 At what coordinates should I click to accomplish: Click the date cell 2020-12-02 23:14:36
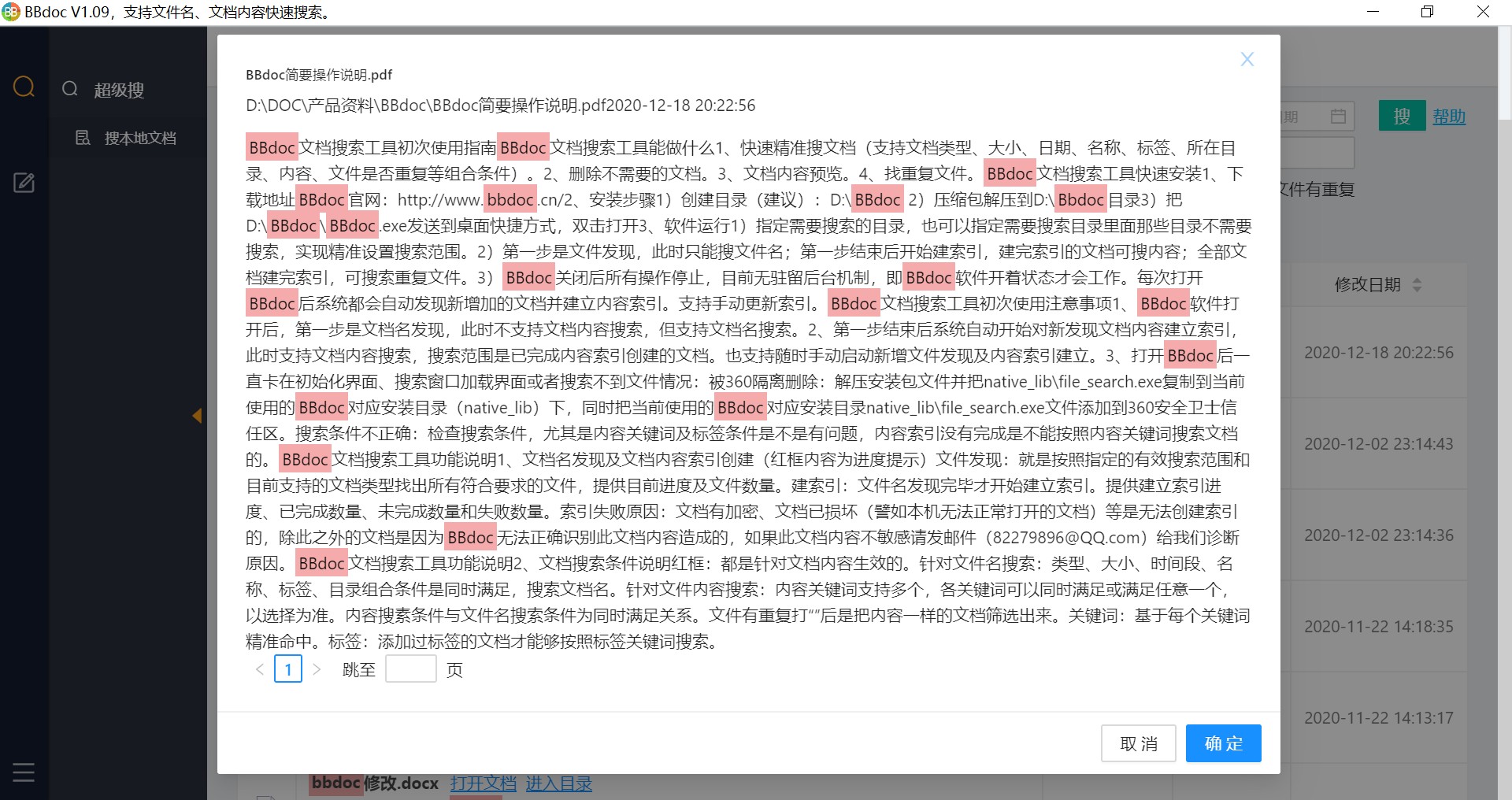pos(1379,535)
